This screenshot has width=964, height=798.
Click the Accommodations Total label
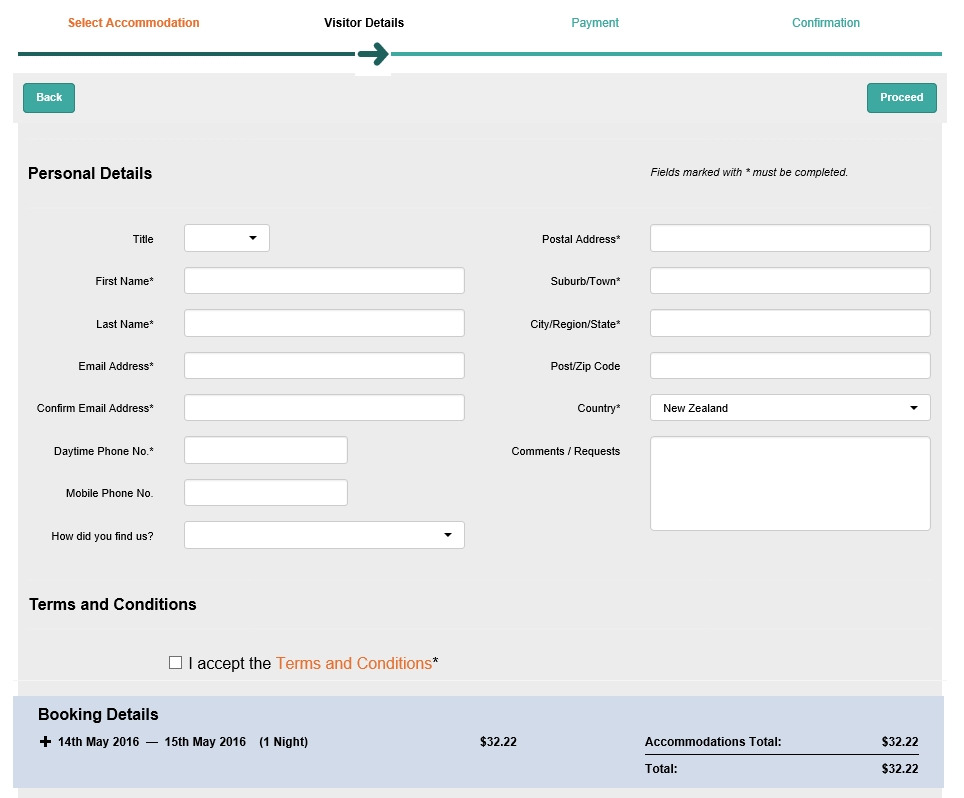tap(713, 741)
